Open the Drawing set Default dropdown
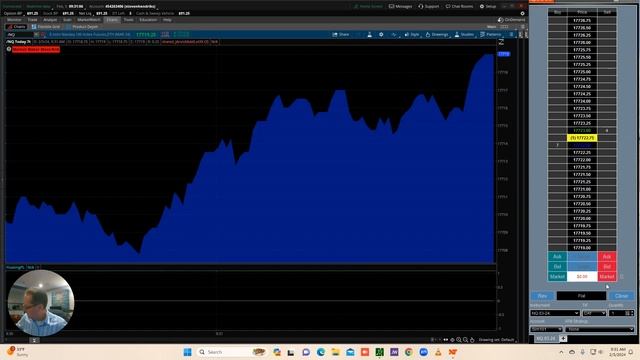 [498, 340]
